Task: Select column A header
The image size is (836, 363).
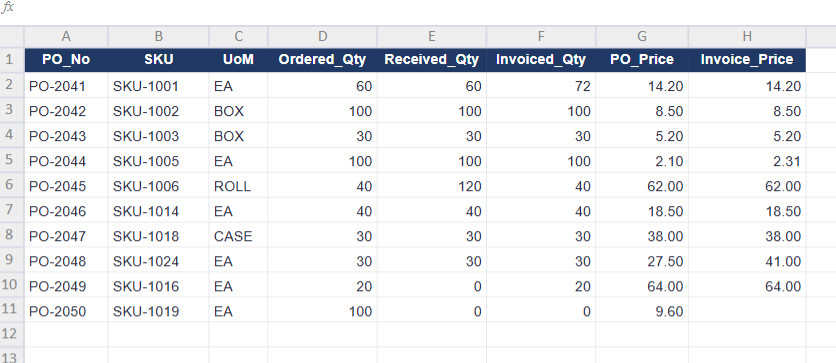Action: [x=66, y=36]
